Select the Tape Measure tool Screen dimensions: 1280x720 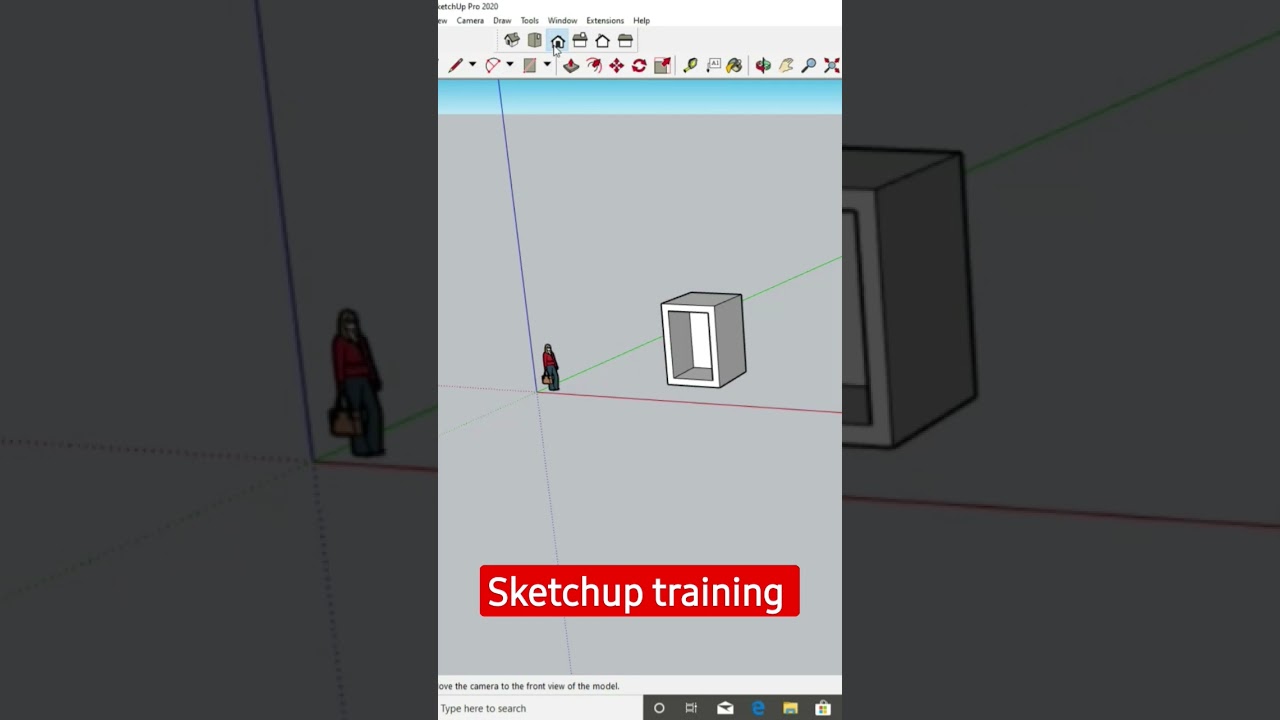tap(690, 65)
